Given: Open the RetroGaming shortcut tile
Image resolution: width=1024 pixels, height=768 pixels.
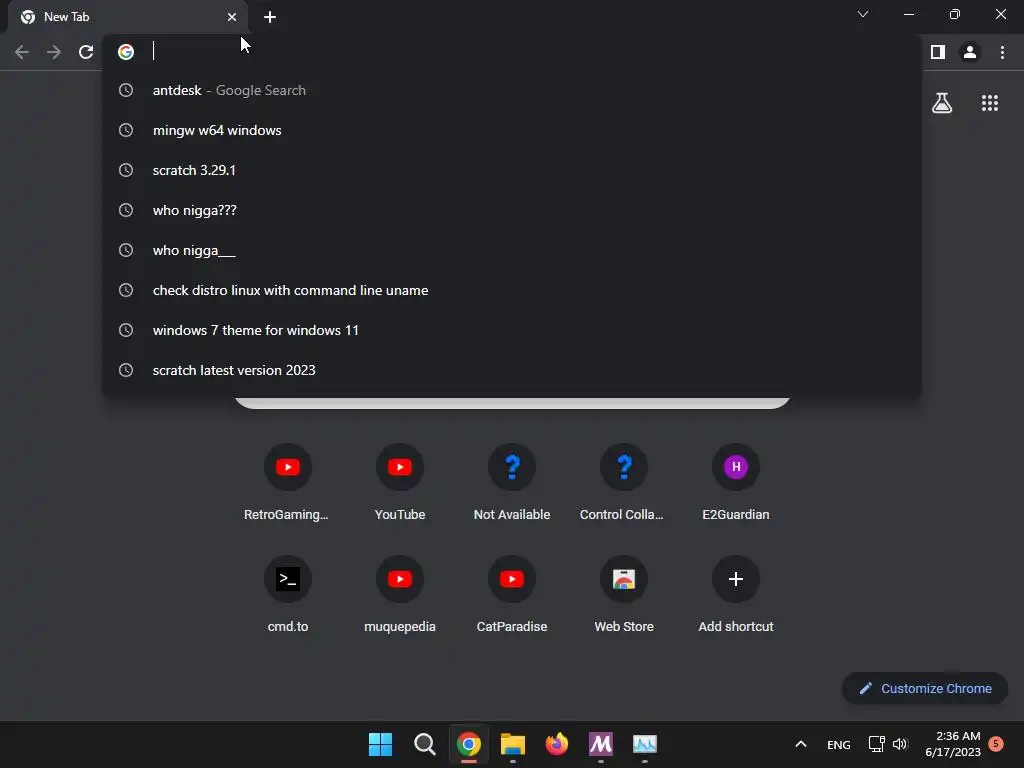Looking at the screenshot, I should tap(287, 482).
